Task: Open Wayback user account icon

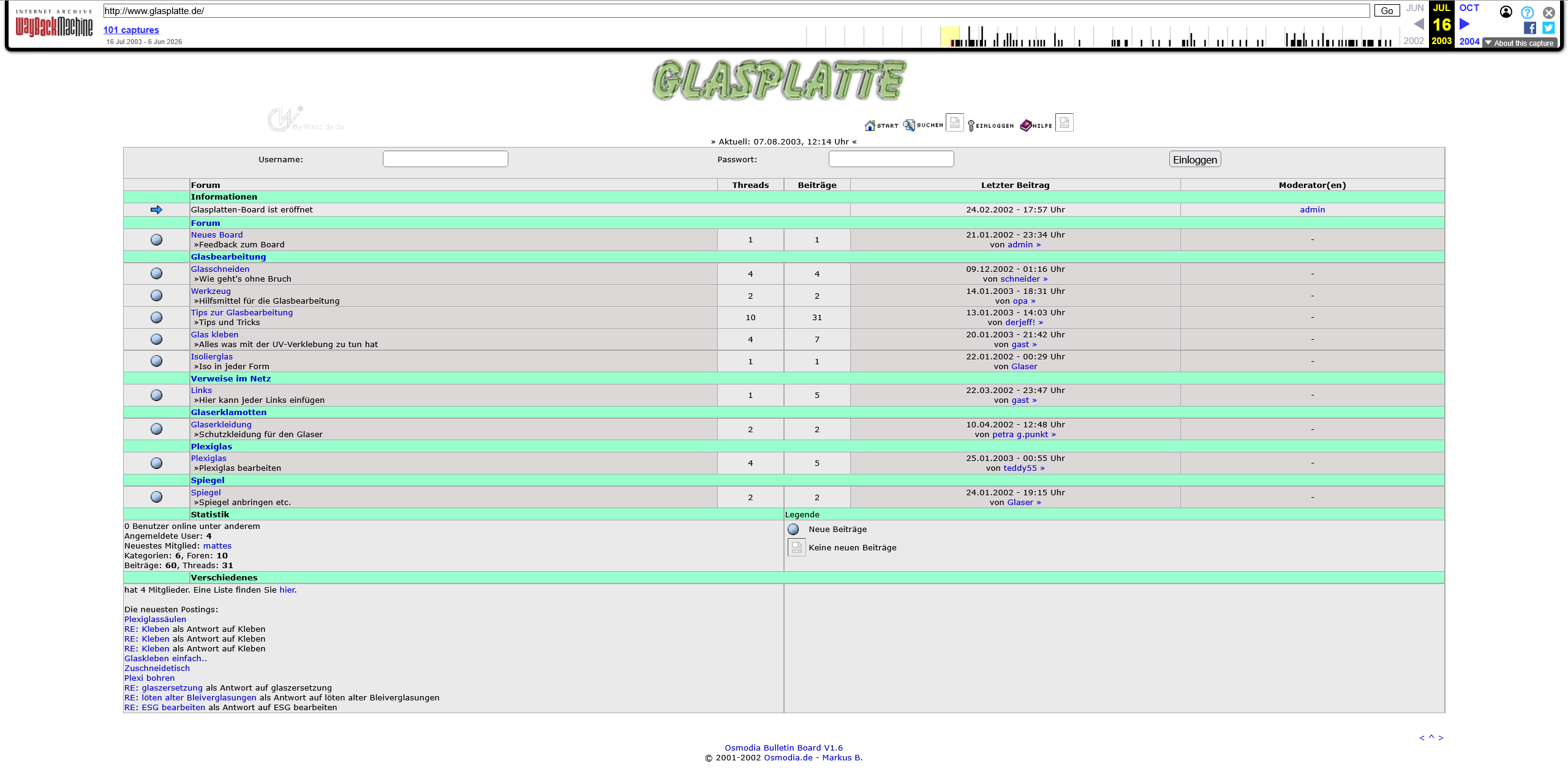Action: pyautogui.click(x=1506, y=12)
